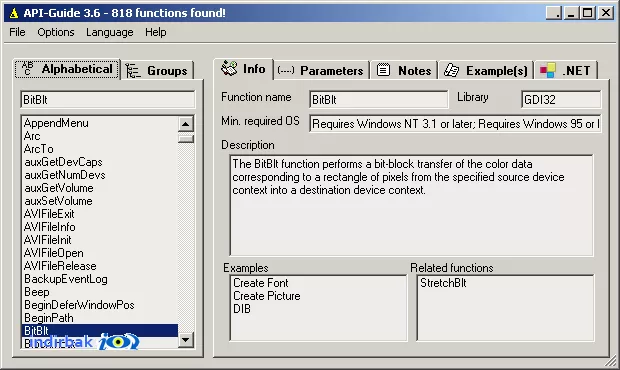The image size is (620, 370).
Task: Open the Help menu
Action: [155, 32]
